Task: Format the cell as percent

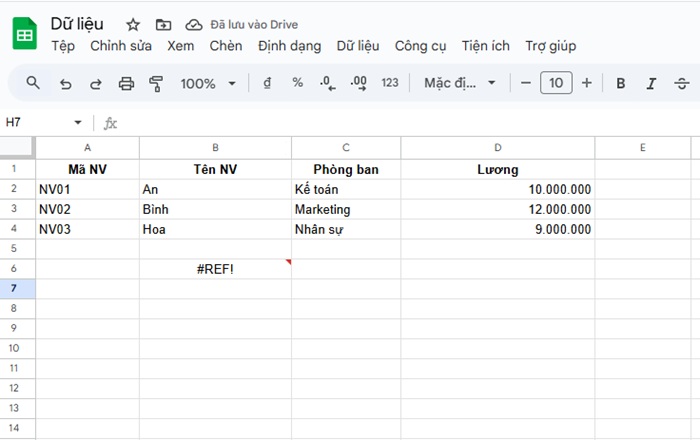Action: (x=297, y=83)
